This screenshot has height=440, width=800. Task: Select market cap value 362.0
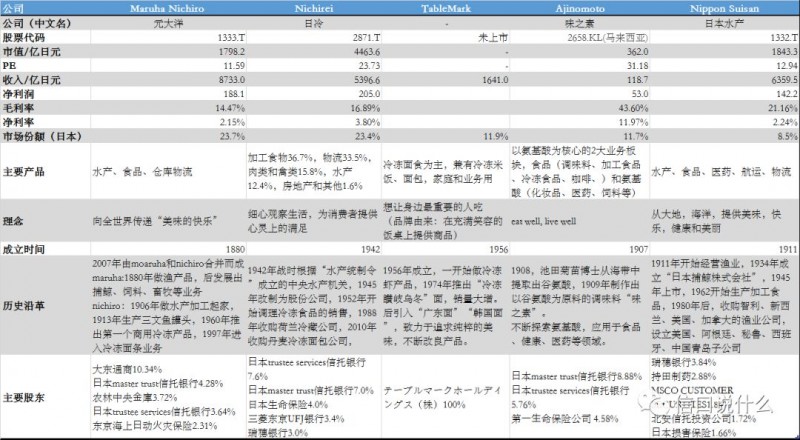click(638, 52)
